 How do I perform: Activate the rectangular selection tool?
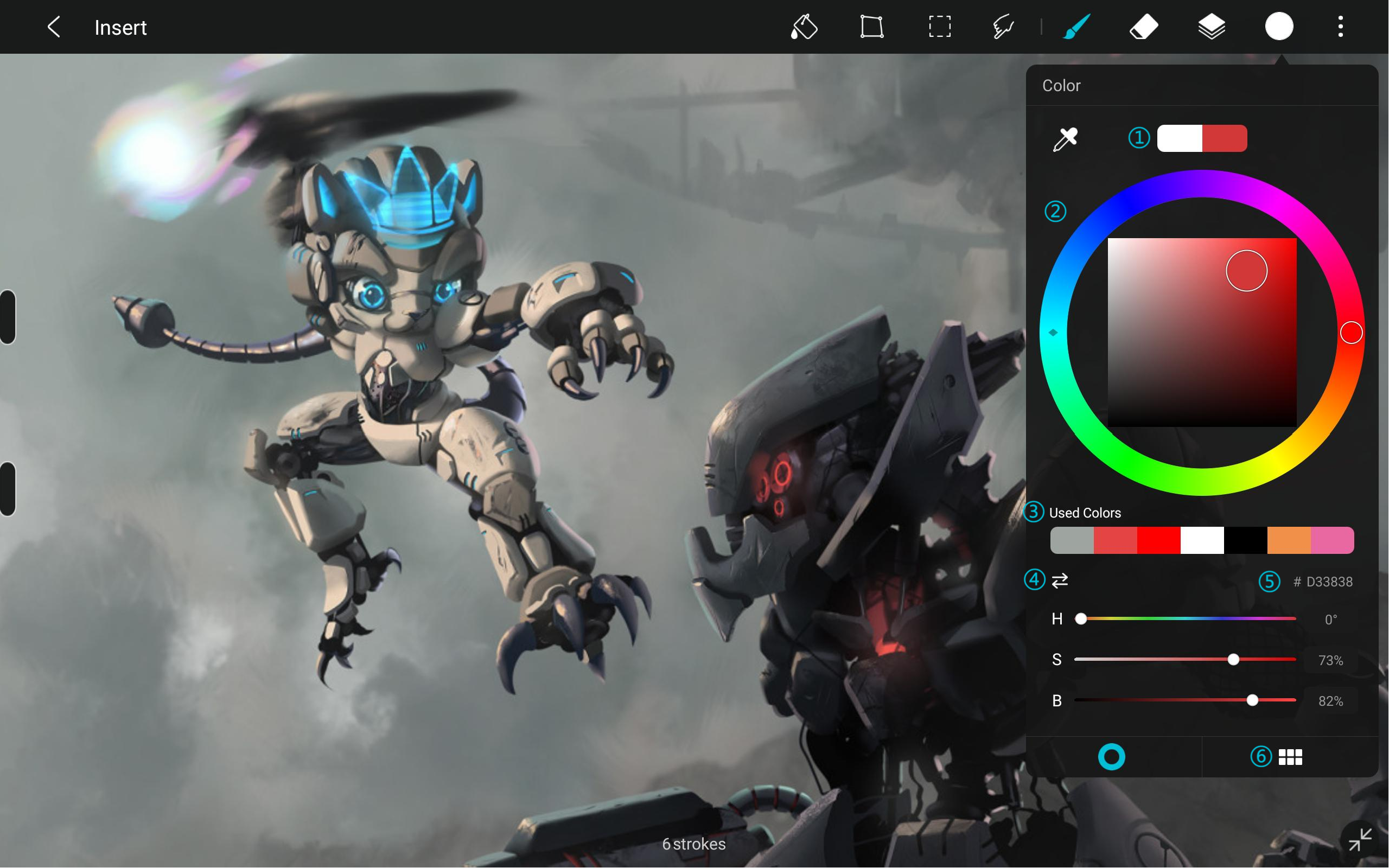point(940,27)
